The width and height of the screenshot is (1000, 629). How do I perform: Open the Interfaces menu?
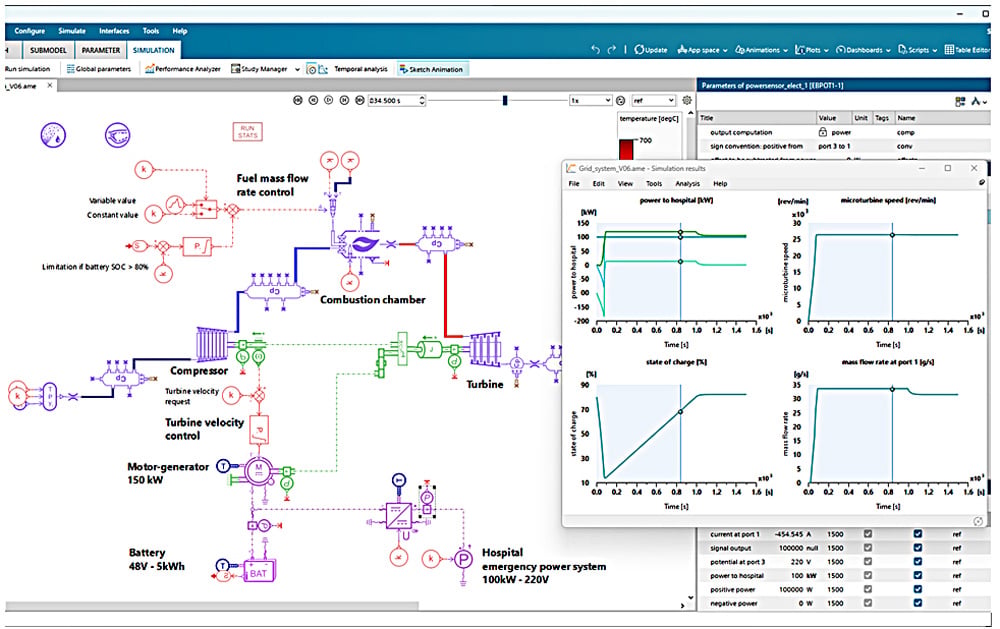click(114, 31)
